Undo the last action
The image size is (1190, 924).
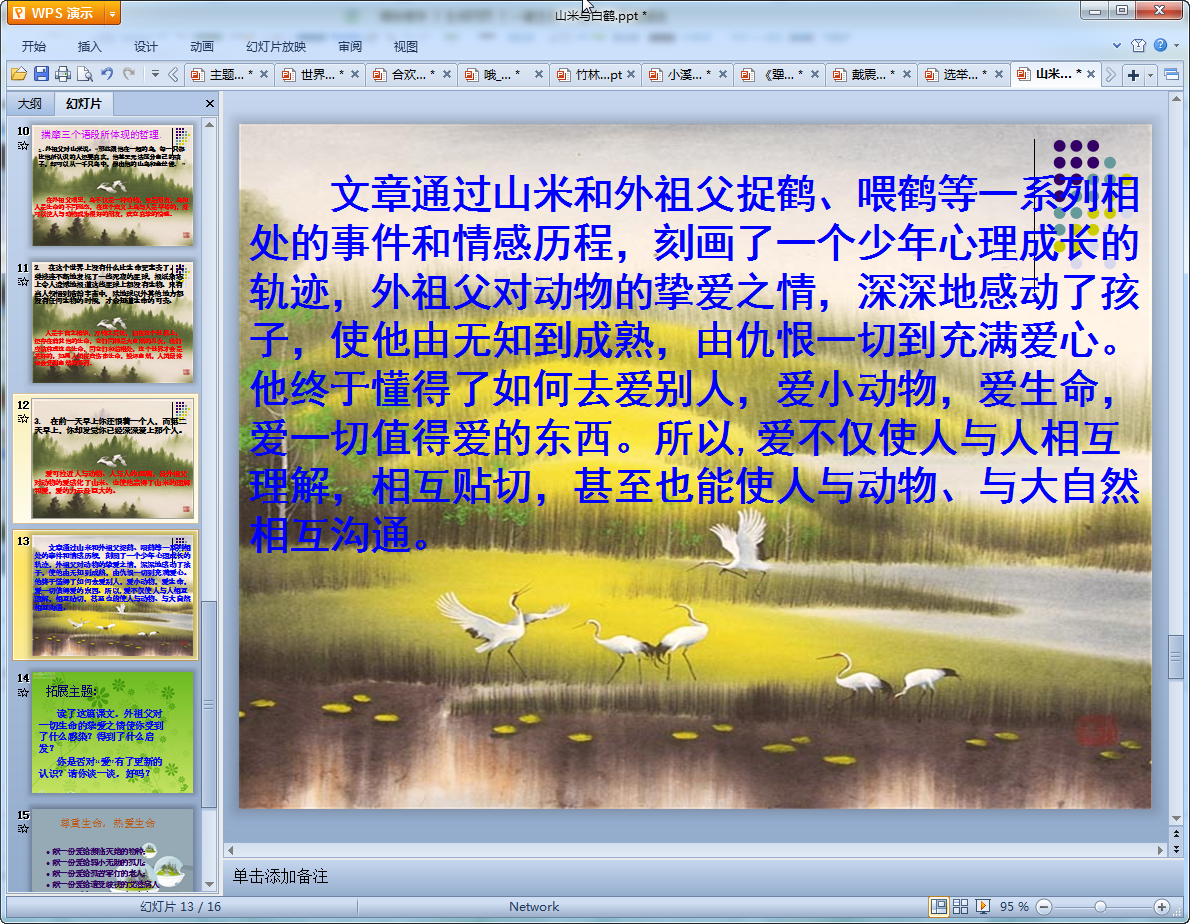(x=107, y=74)
